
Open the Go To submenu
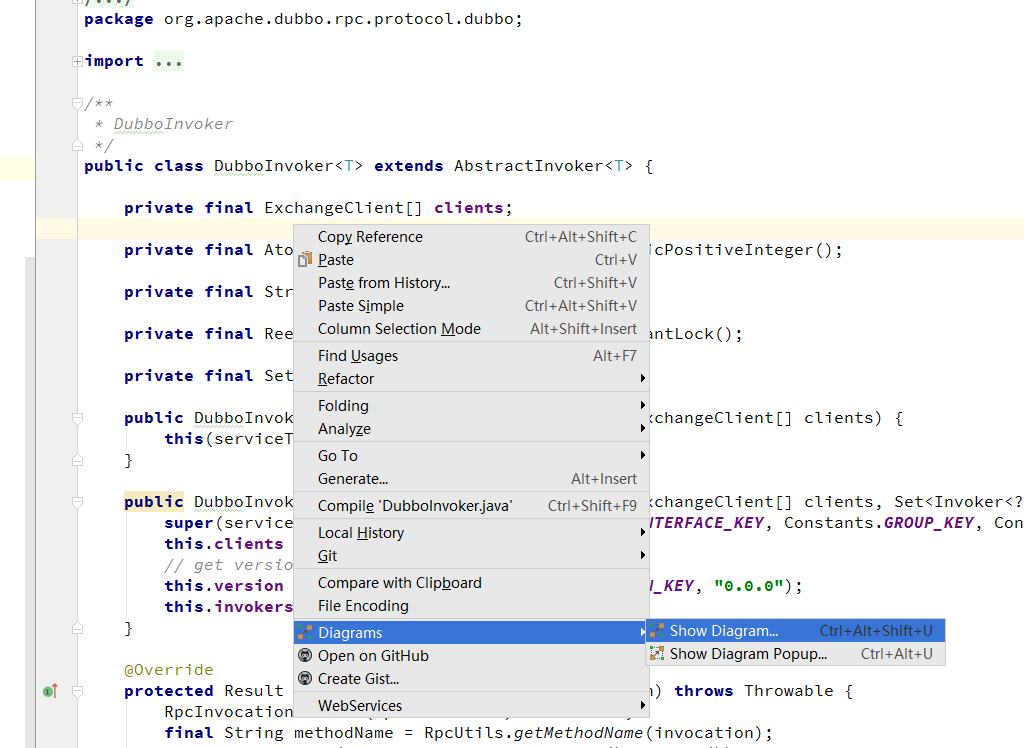[471, 455]
